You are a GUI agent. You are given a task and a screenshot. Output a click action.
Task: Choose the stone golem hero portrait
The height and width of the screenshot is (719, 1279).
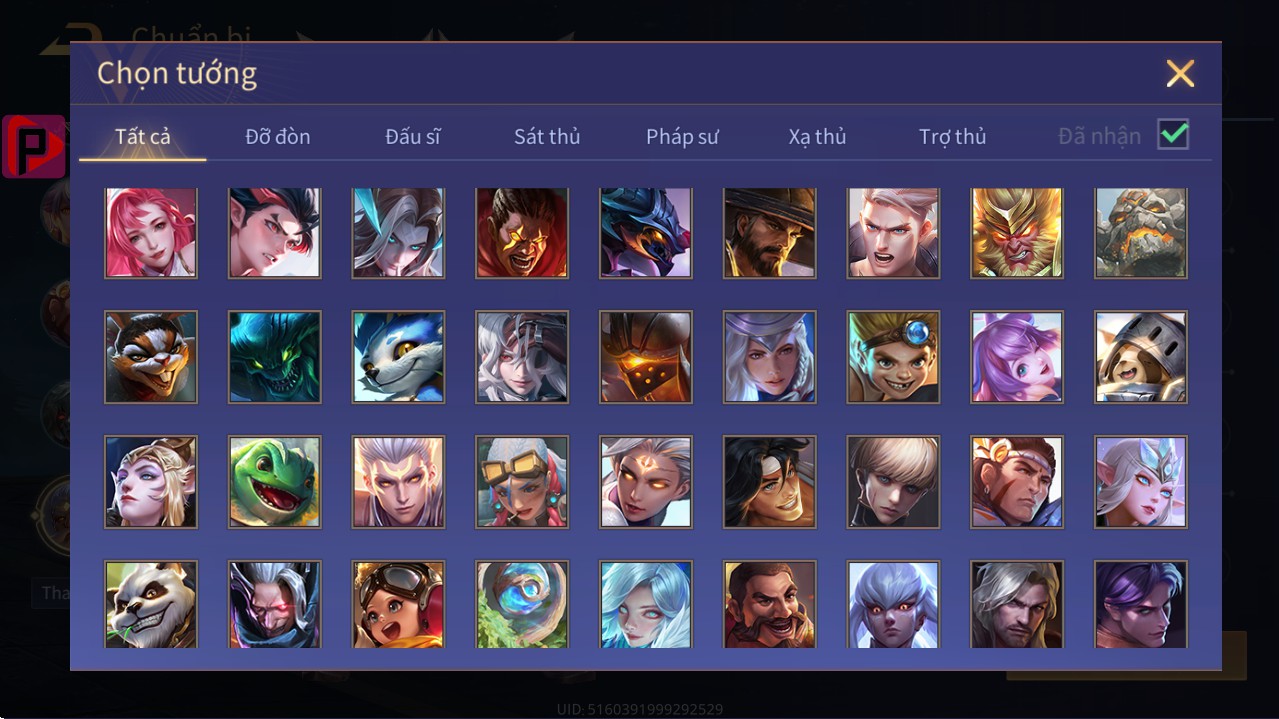click(1141, 232)
